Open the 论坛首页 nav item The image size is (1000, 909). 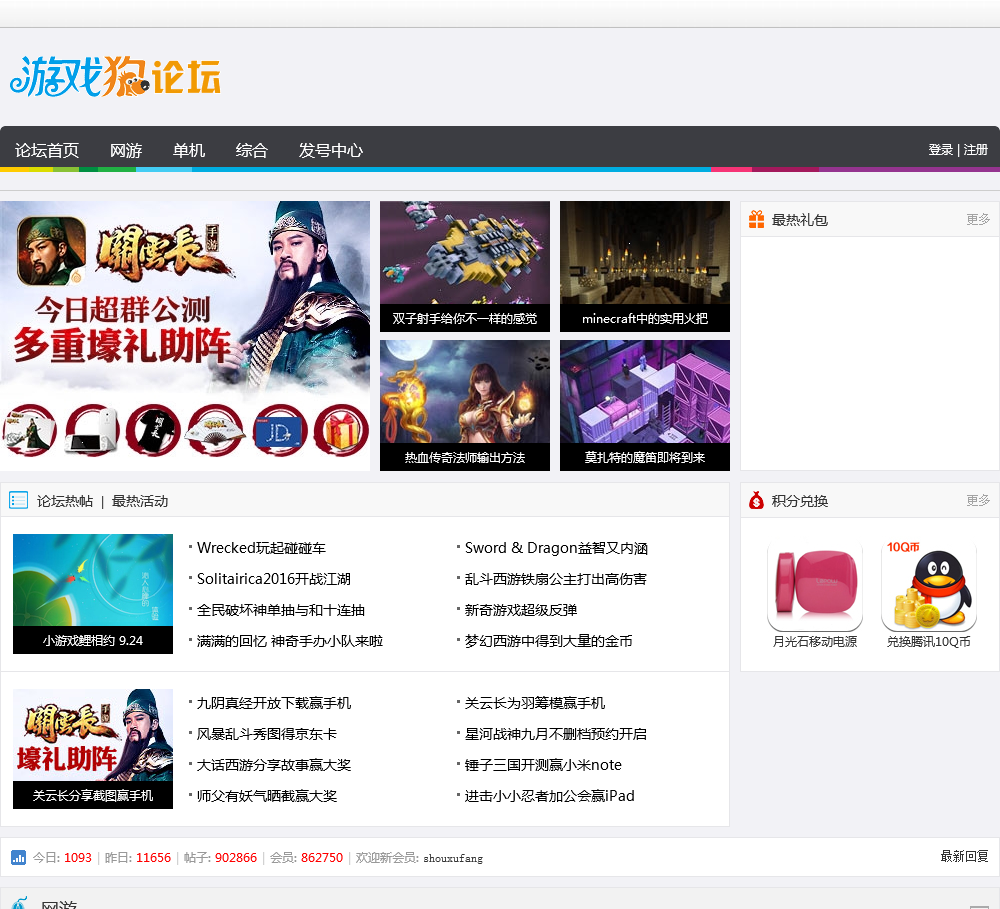pyautogui.click(x=47, y=151)
